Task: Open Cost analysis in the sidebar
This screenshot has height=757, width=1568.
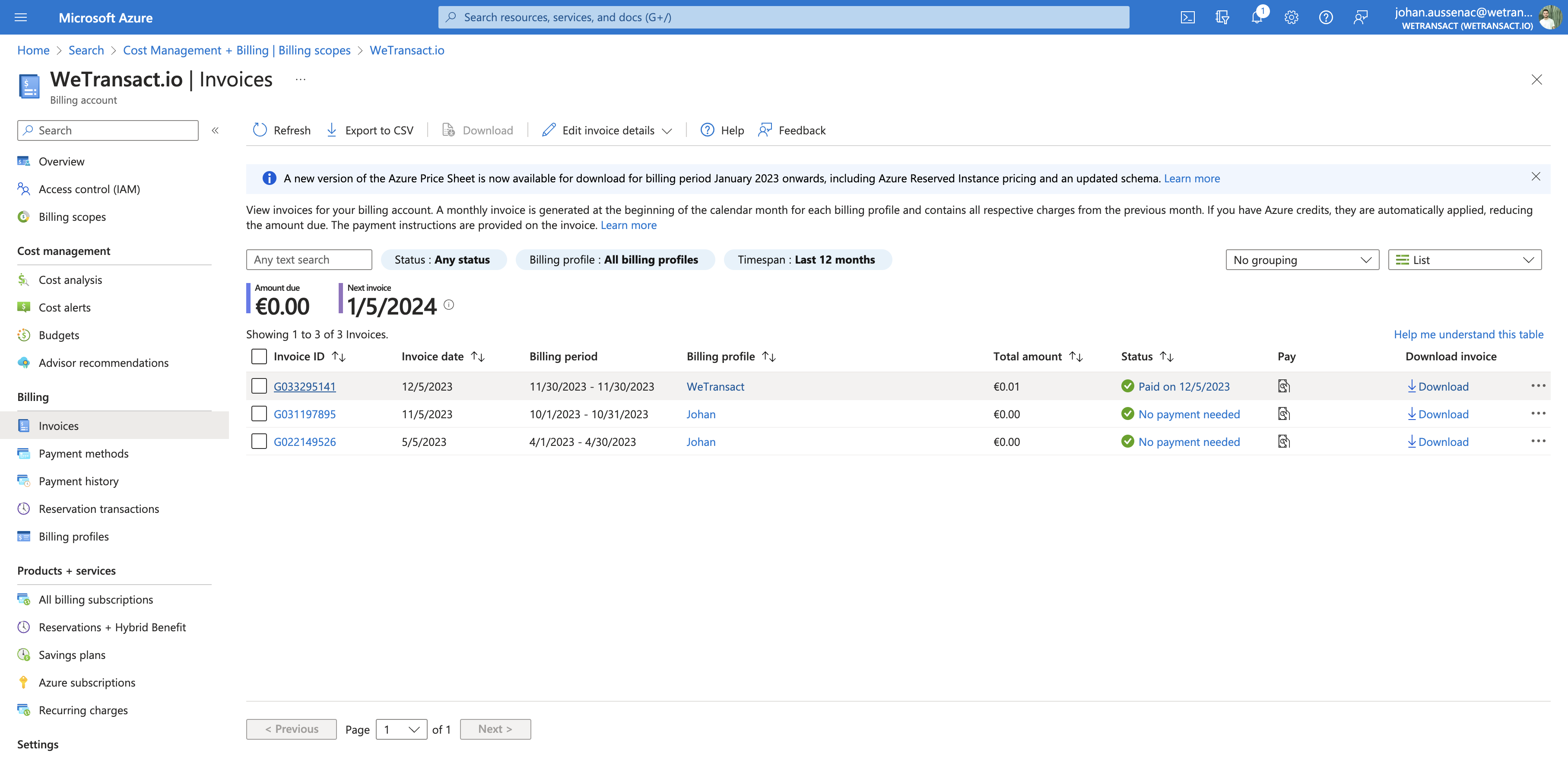Action: coord(70,280)
